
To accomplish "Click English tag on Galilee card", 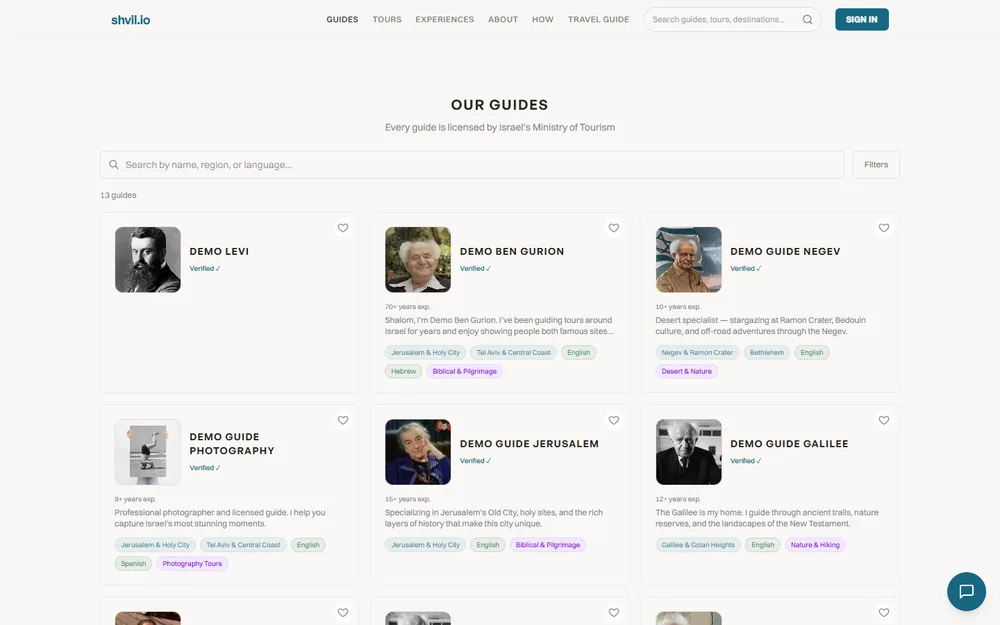I will coord(763,545).
